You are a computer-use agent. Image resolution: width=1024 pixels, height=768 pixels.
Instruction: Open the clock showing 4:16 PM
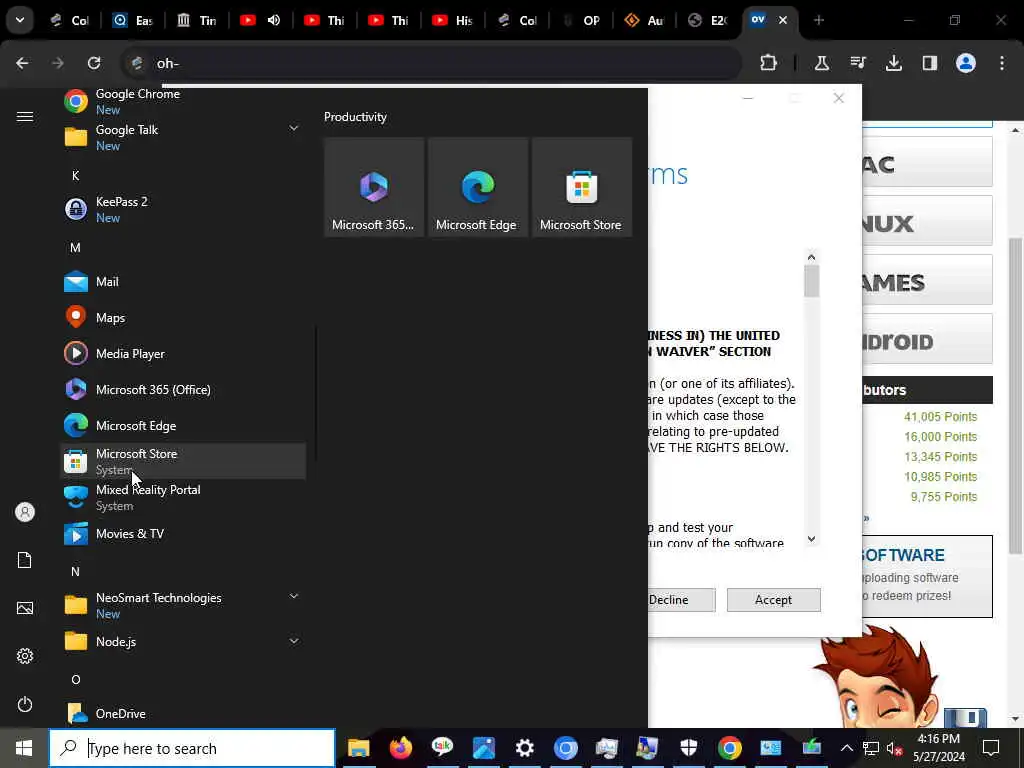click(x=938, y=748)
